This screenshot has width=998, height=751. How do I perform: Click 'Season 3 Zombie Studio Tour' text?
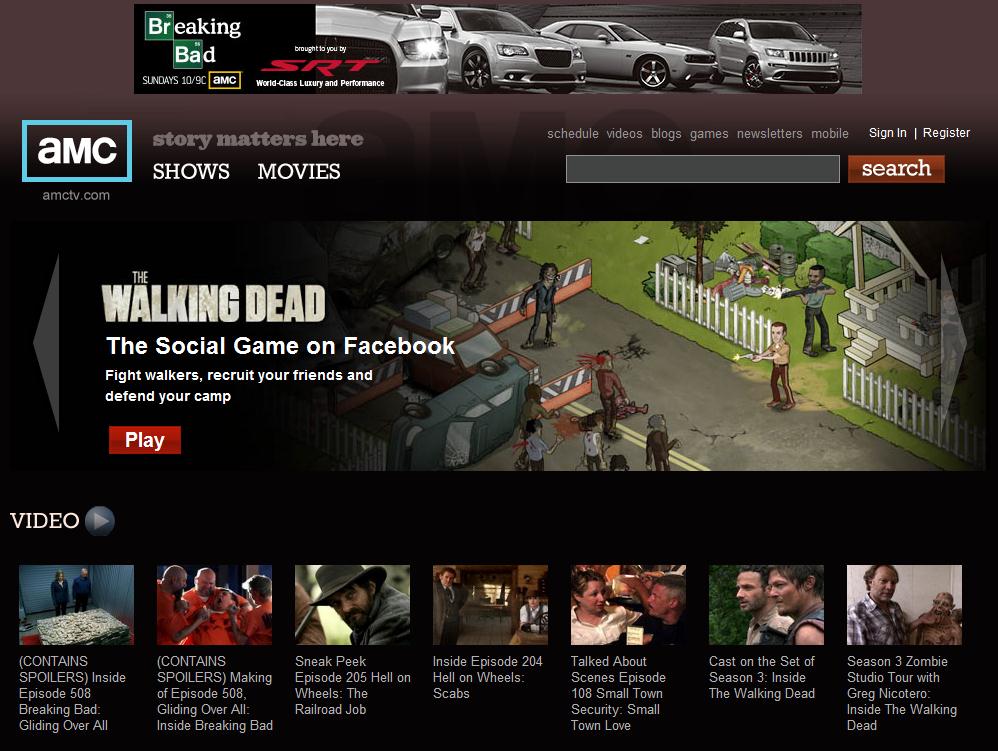coord(902,693)
